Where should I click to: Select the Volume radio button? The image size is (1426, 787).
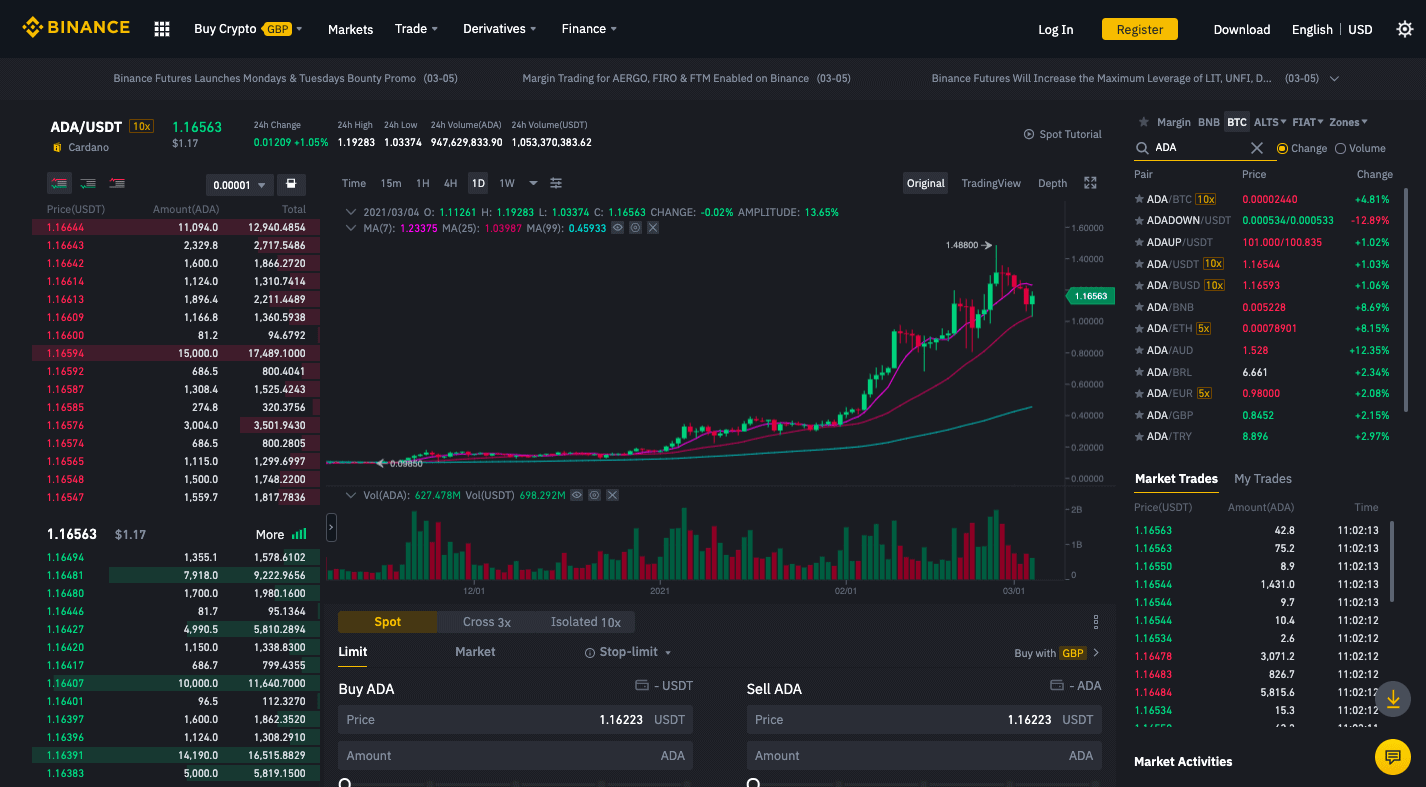(x=1340, y=148)
